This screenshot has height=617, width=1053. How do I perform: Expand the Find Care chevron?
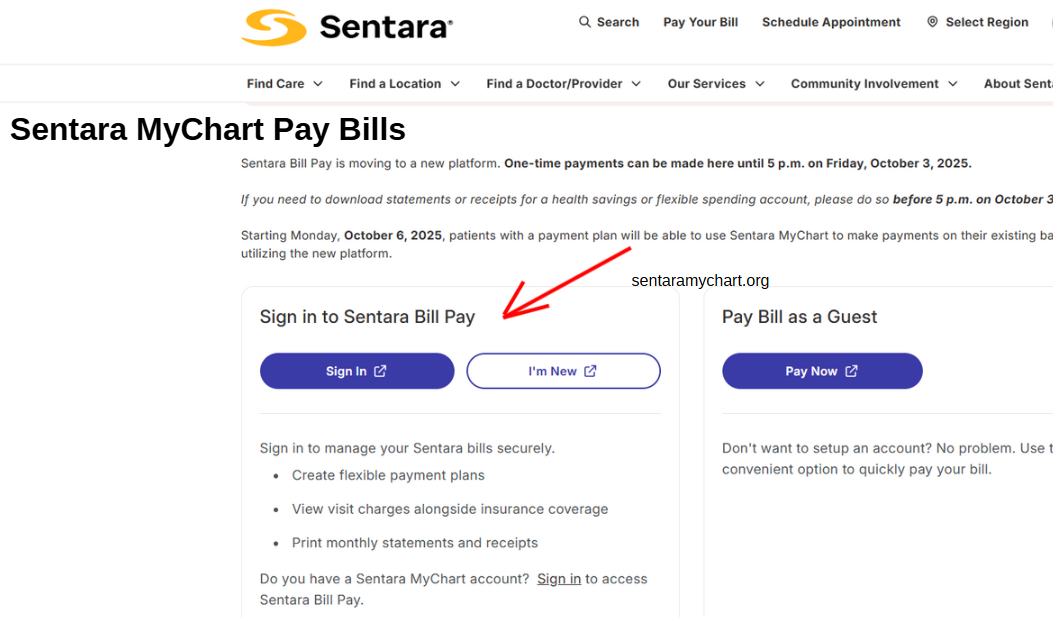(318, 84)
